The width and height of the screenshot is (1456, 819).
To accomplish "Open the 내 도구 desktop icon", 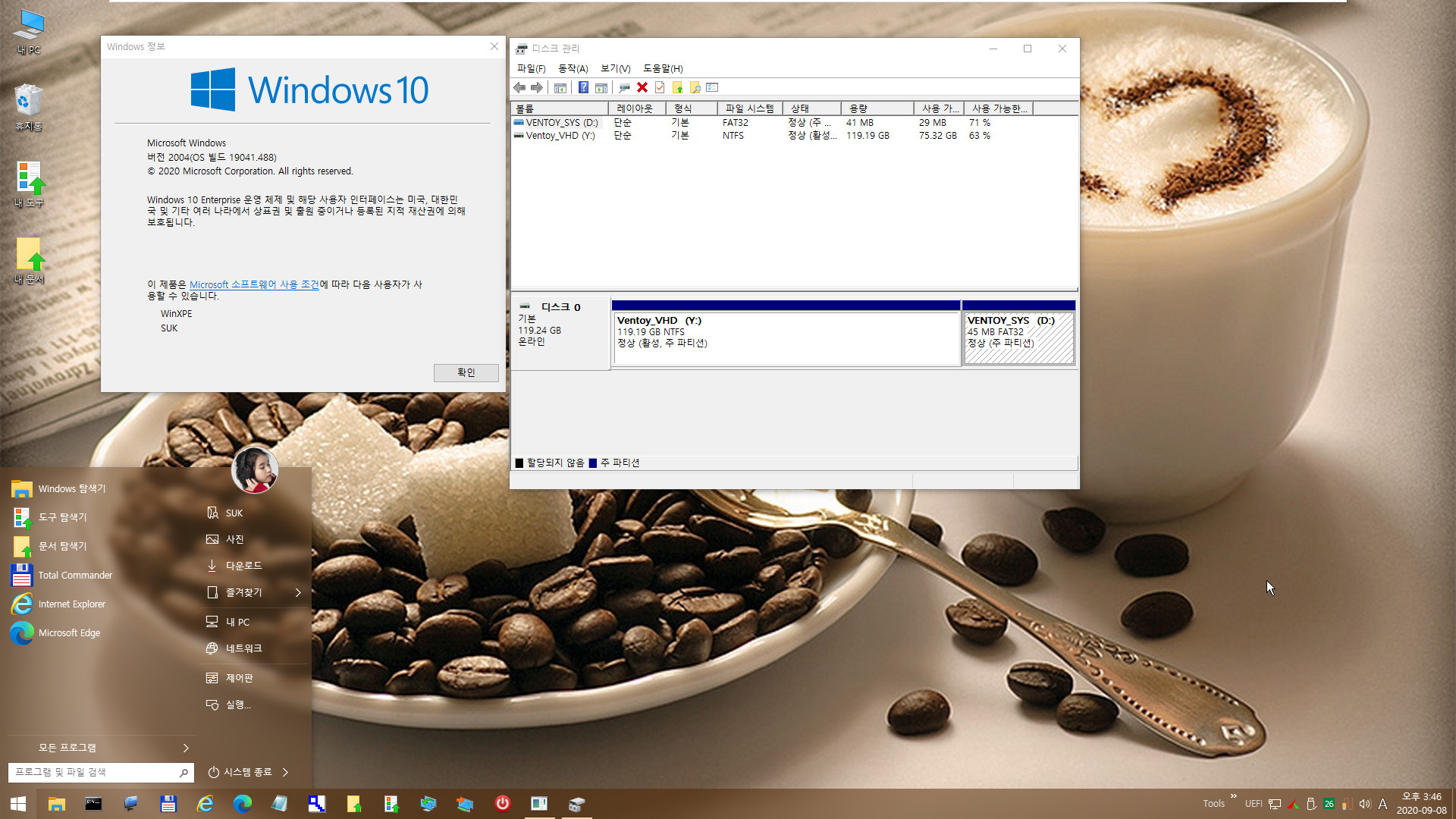I will [29, 184].
